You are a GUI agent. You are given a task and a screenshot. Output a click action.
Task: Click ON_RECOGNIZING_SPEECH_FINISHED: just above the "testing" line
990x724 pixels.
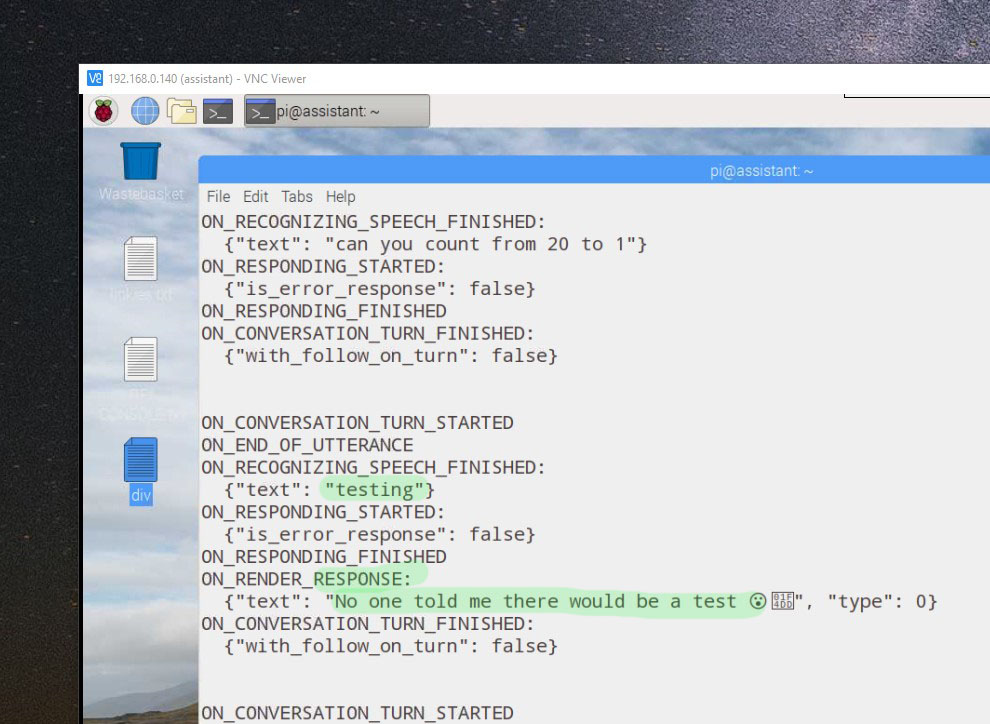pyautogui.click(x=373, y=468)
